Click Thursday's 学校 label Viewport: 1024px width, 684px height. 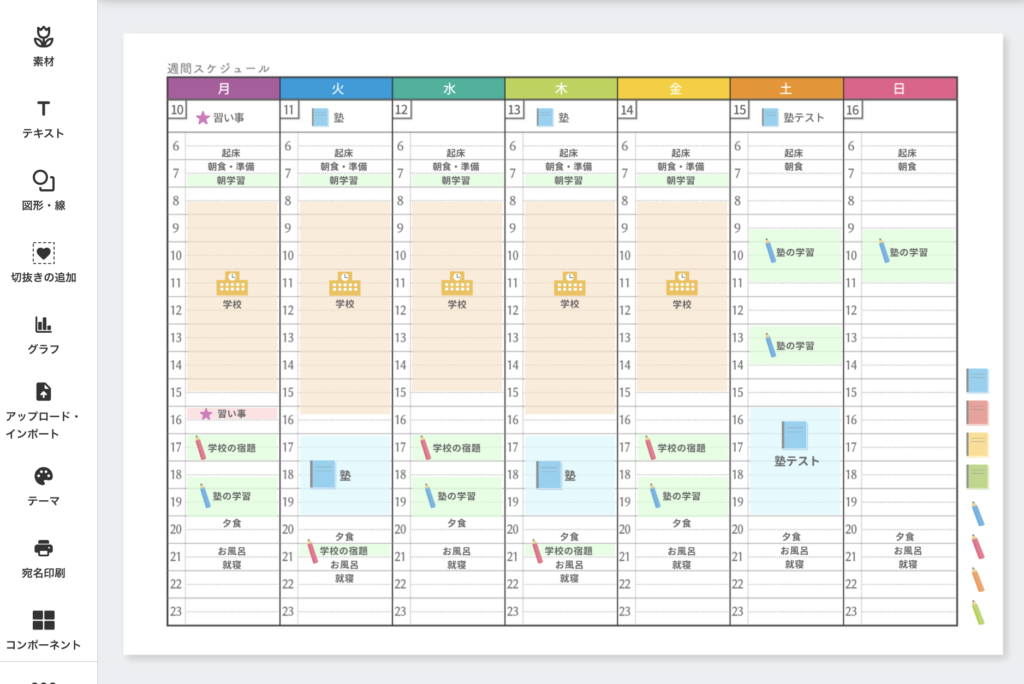tap(569, 304)
